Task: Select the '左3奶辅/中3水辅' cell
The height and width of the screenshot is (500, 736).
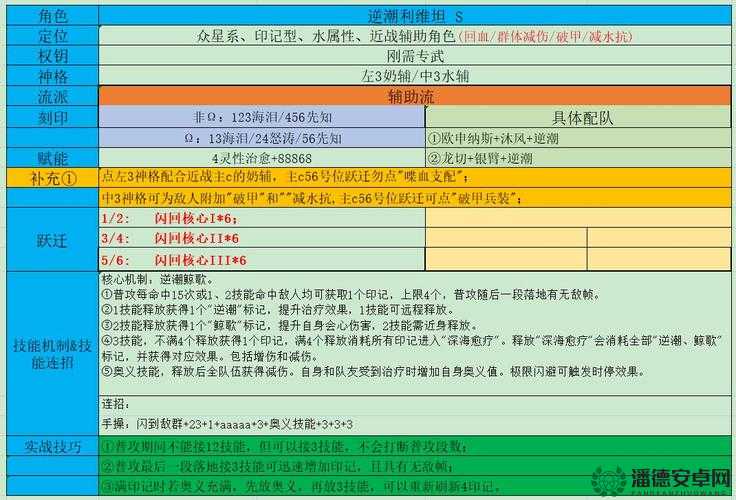Action: (x=415, y=76)
